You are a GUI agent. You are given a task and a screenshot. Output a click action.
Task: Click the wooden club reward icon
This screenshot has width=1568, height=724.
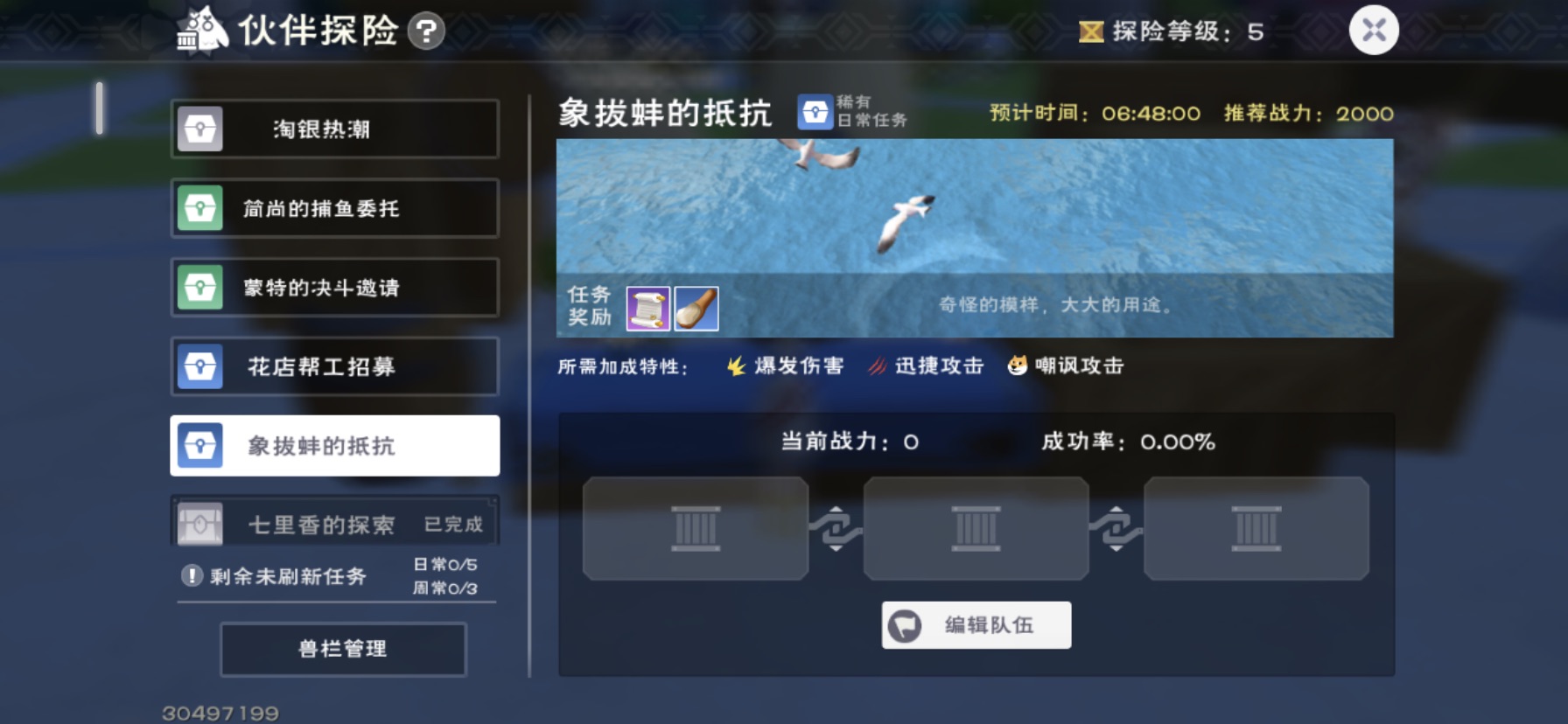click(696, 309)
